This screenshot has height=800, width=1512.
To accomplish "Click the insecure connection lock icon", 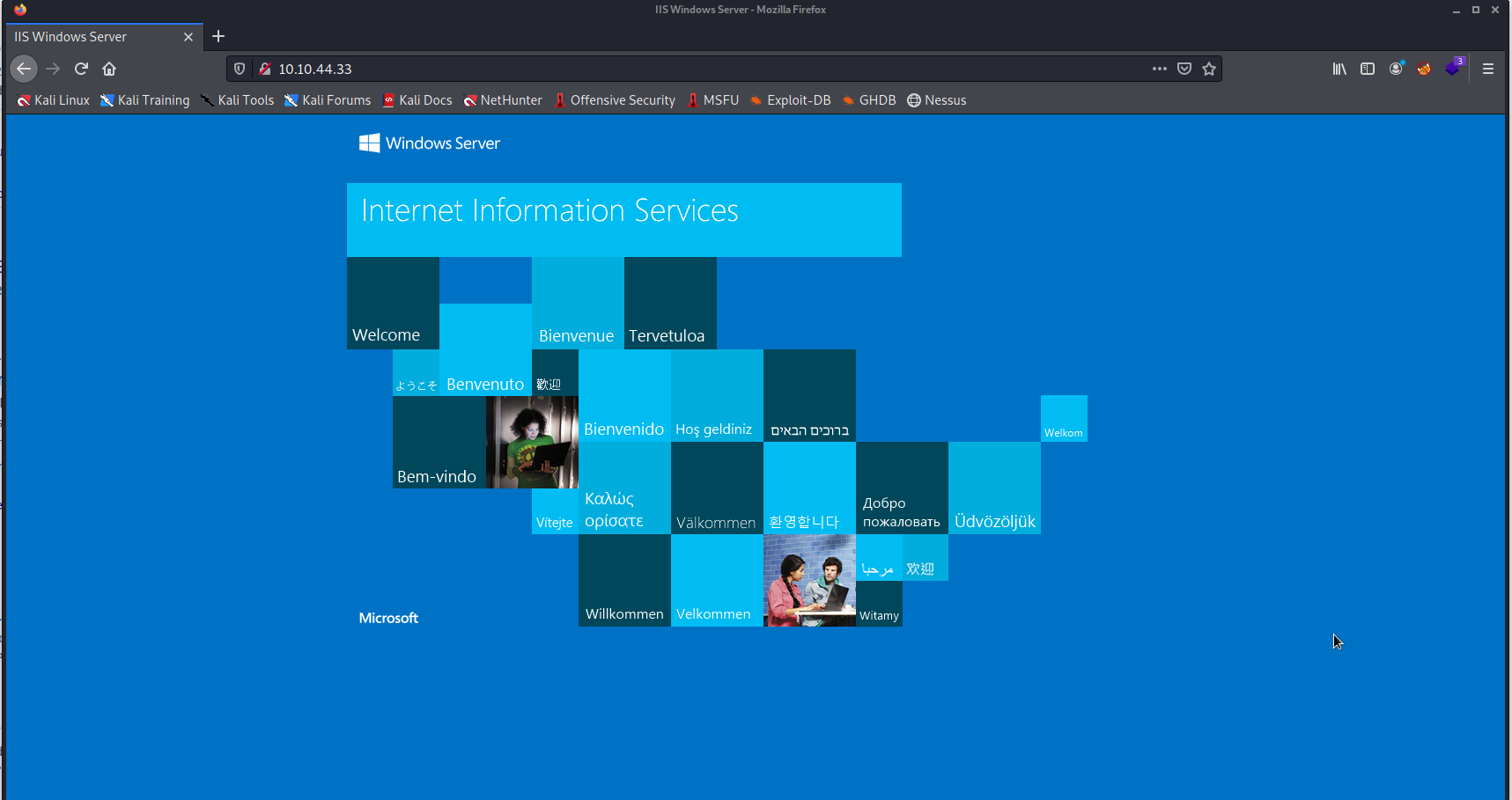I will 264,69.
